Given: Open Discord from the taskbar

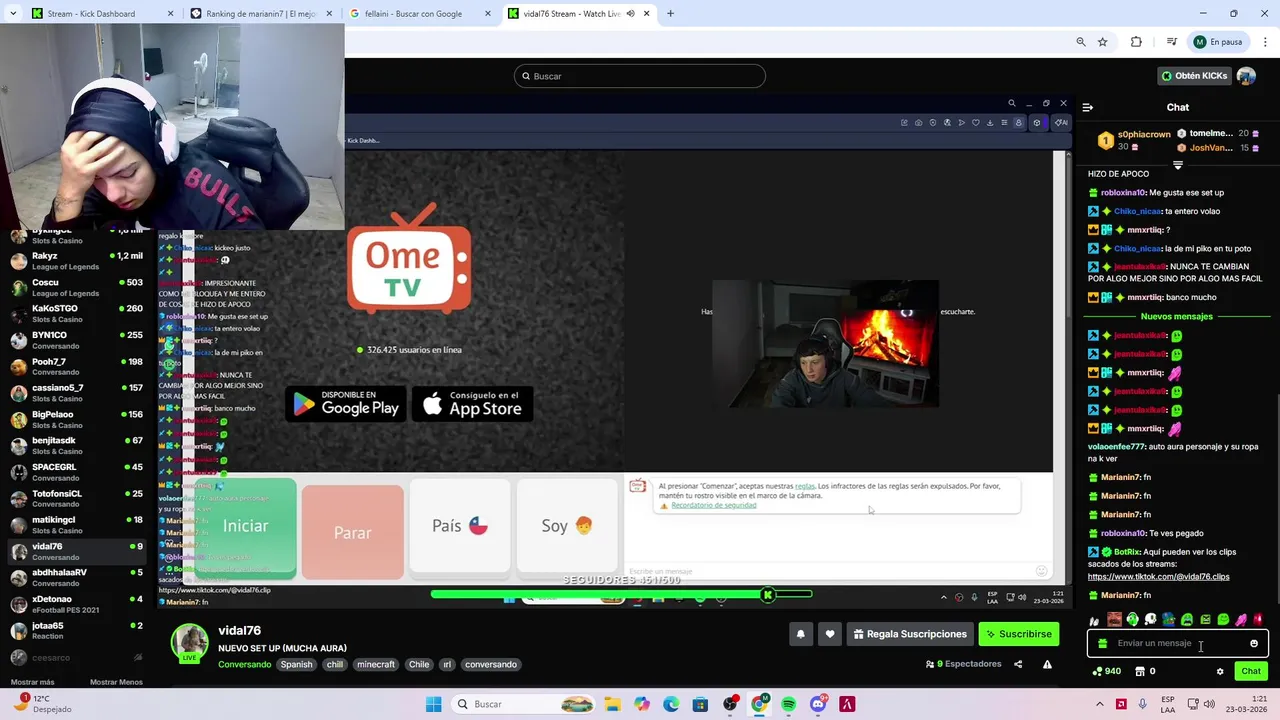Looking at the screenshot, I should tap(818, 704).
